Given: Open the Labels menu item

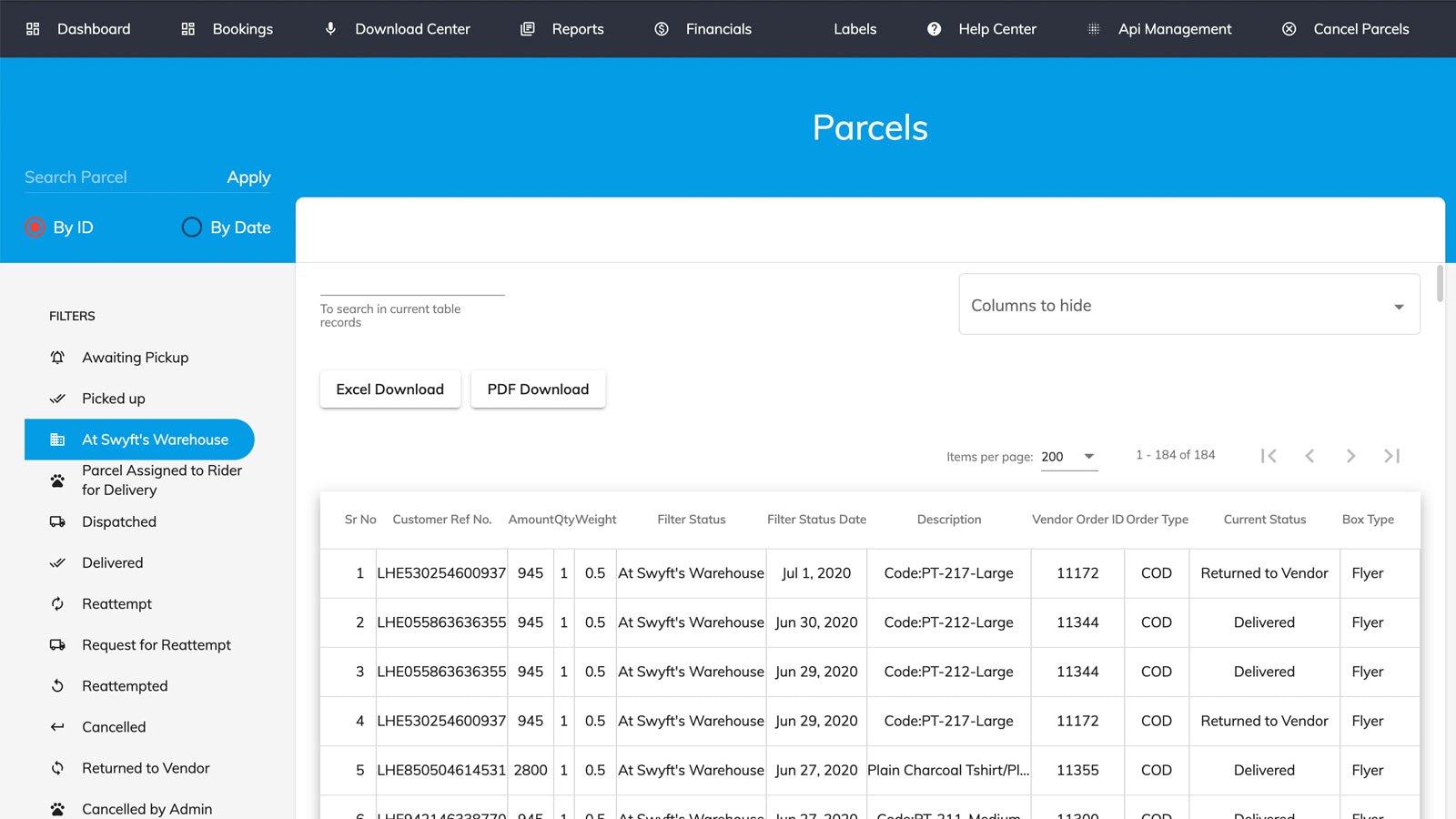Looking at the screenshot, I should 855,29.
